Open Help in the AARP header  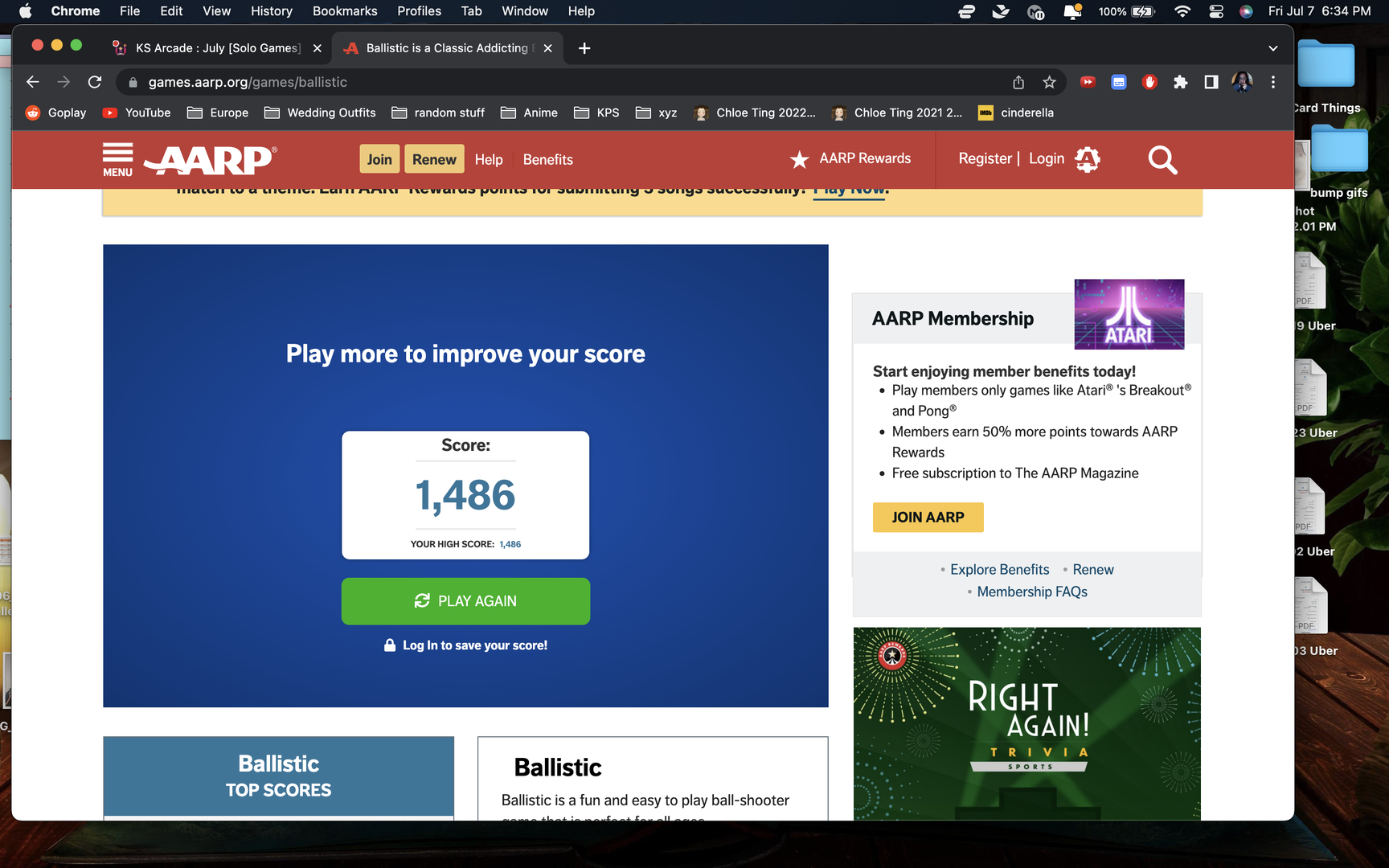[489, 160]
